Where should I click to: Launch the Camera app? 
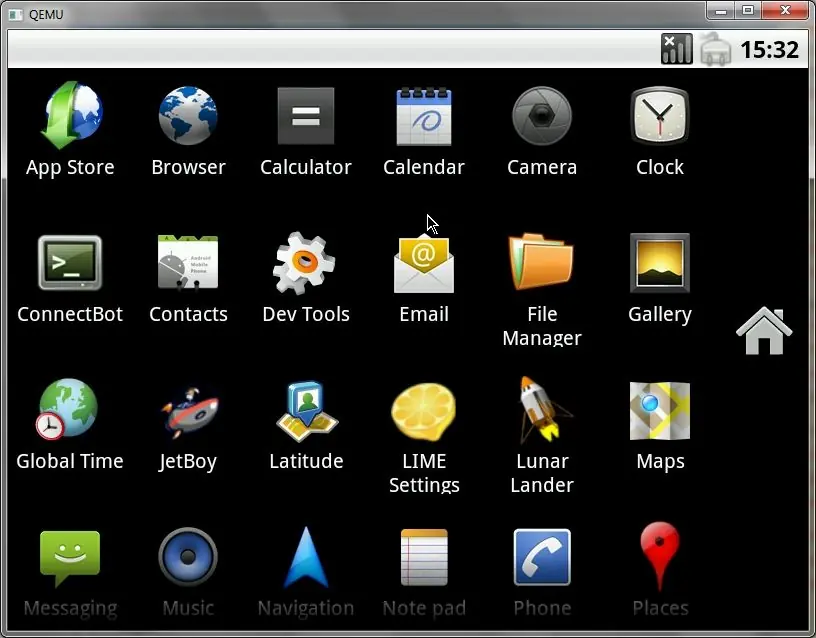tap(542, 116)
